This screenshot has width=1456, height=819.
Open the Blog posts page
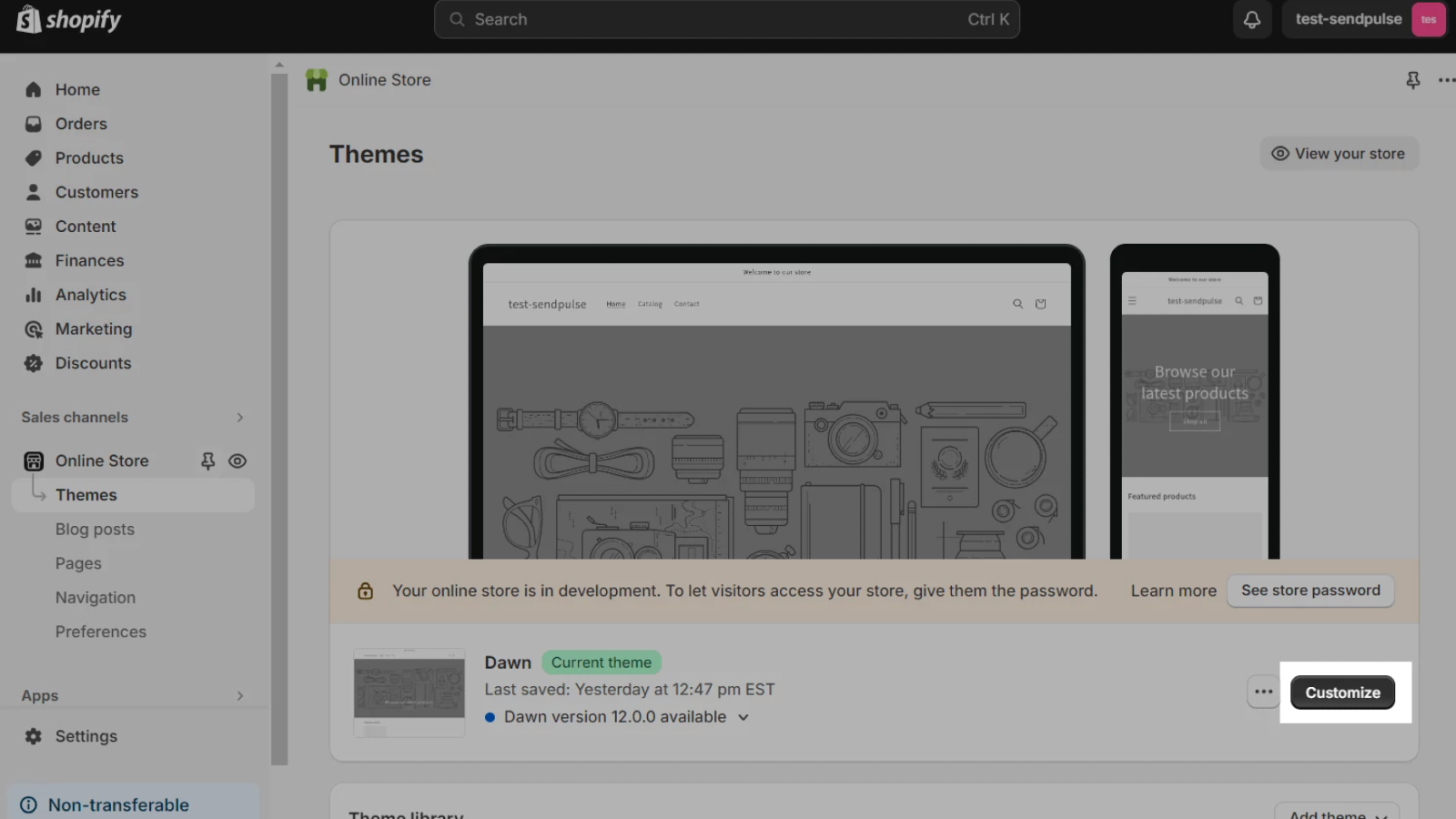tap(95, 530)
